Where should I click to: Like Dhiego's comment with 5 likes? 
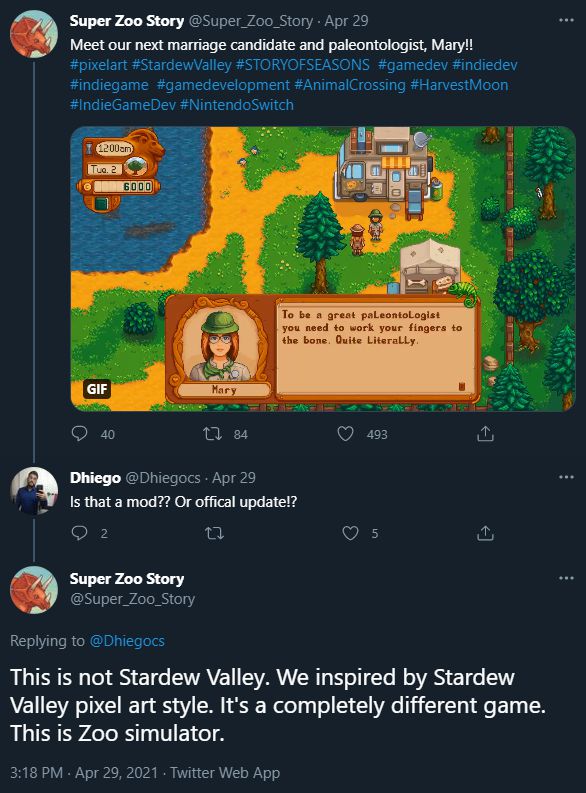click(x=350, y=533)
